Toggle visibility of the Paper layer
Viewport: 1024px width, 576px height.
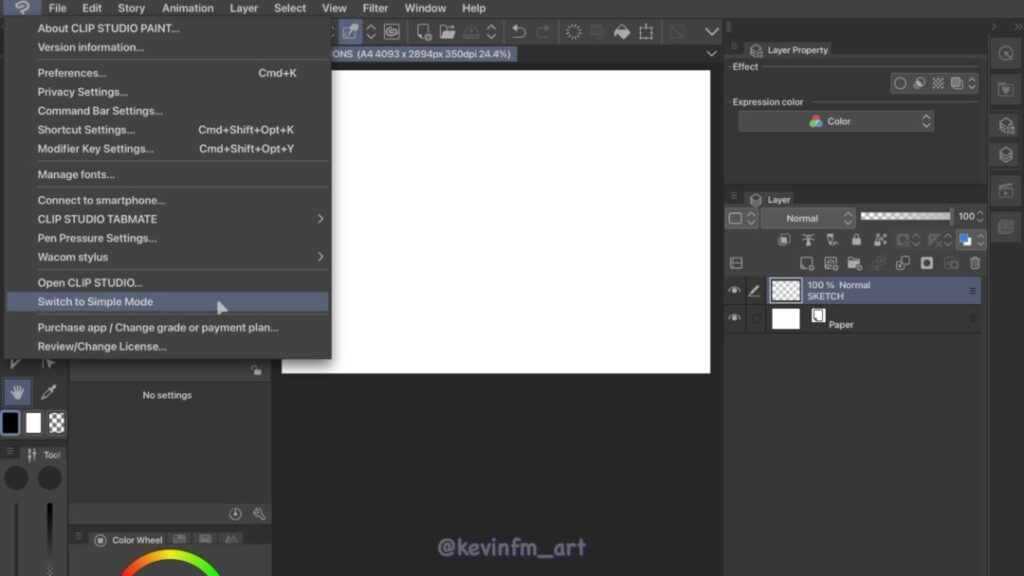point(734,319)
